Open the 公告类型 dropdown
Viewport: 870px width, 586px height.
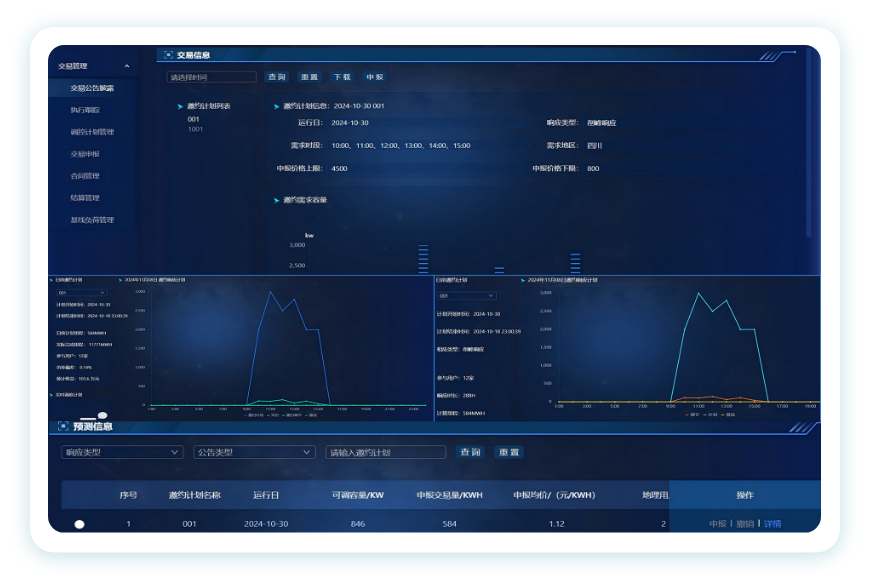[x=254, y=452]
